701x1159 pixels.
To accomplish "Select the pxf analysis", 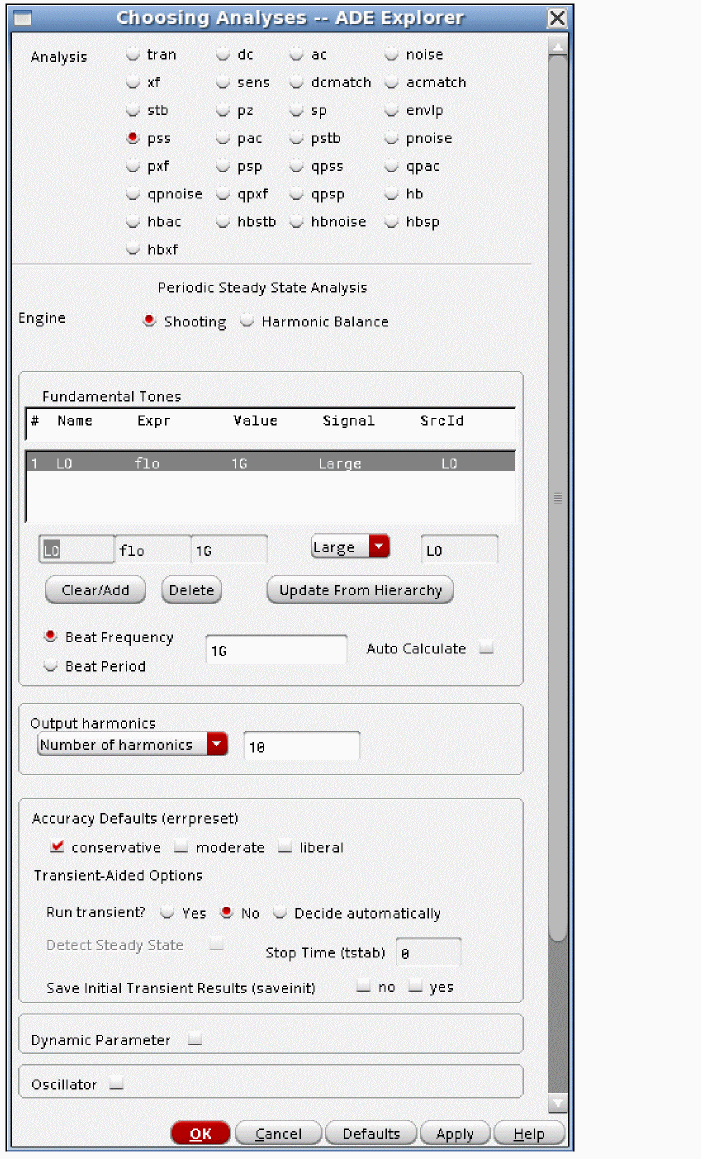I will pyautogui.click(x=133, y=166).
